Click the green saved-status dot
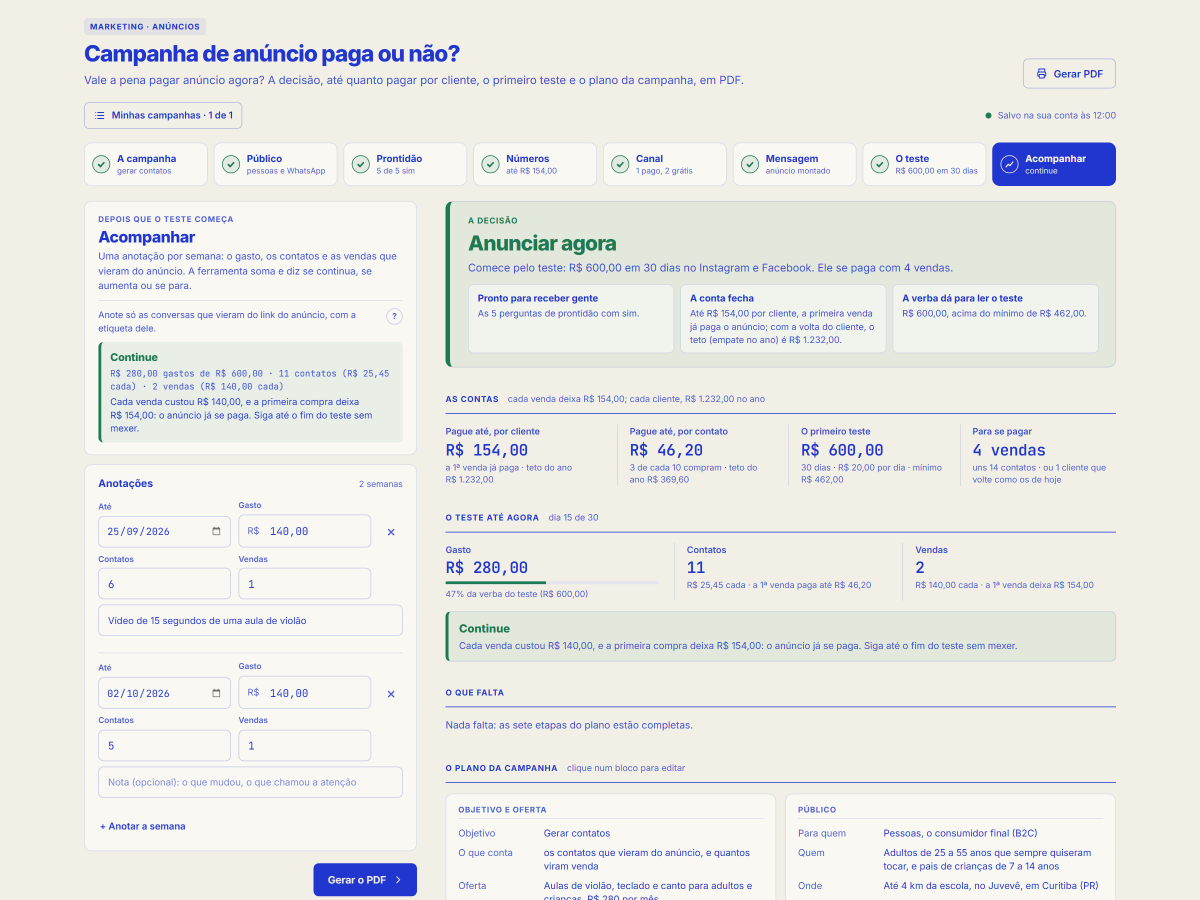Image resolution: width=1200 pixels, height=900 pixels. click(989, 115)
